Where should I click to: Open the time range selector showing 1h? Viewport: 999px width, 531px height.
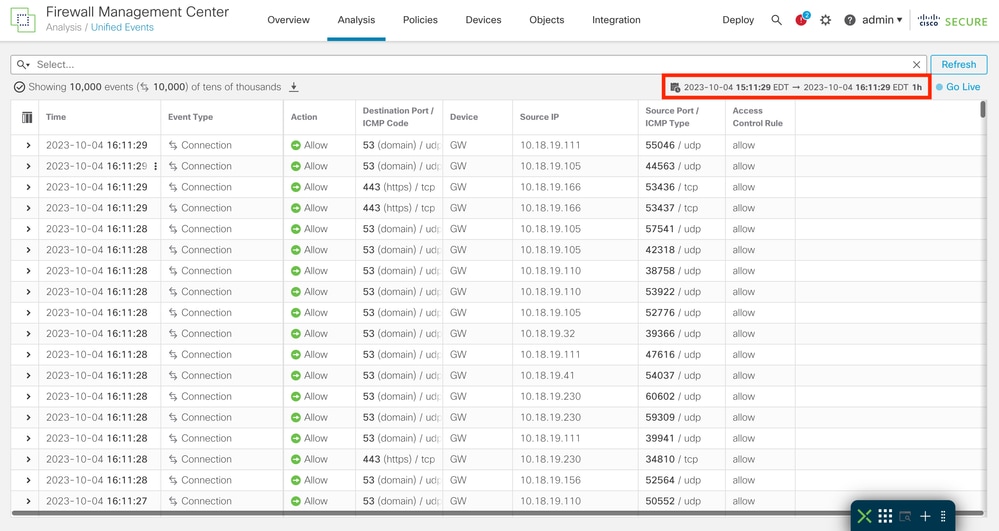(x=796, y=87)
